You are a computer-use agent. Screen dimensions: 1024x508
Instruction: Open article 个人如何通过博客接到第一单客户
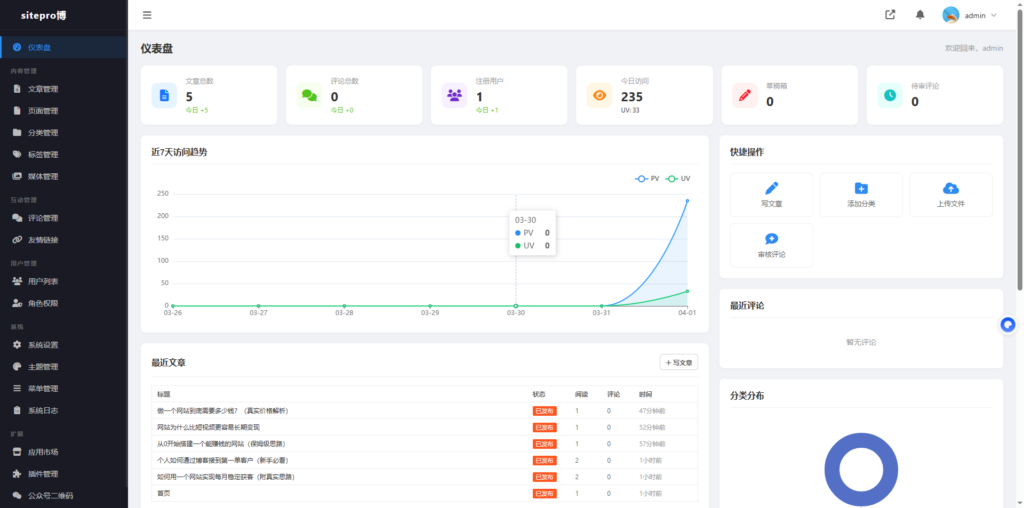click(223, 460)
